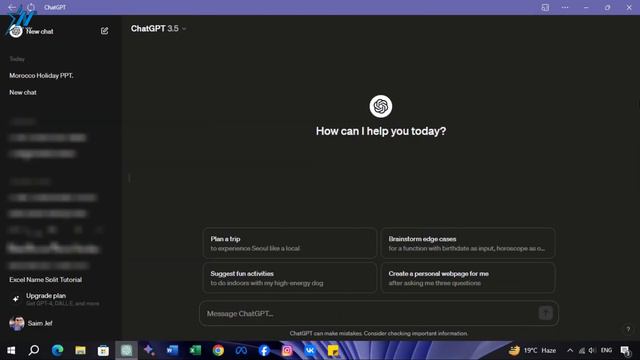
Task: Open Sticky Notes from the taskbar
Action: 333,350
